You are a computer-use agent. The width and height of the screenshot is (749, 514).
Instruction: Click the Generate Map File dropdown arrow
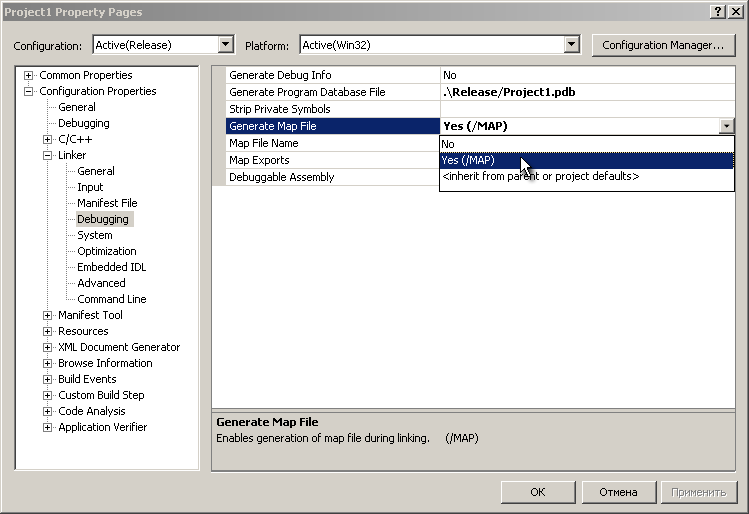pos(725,126)
